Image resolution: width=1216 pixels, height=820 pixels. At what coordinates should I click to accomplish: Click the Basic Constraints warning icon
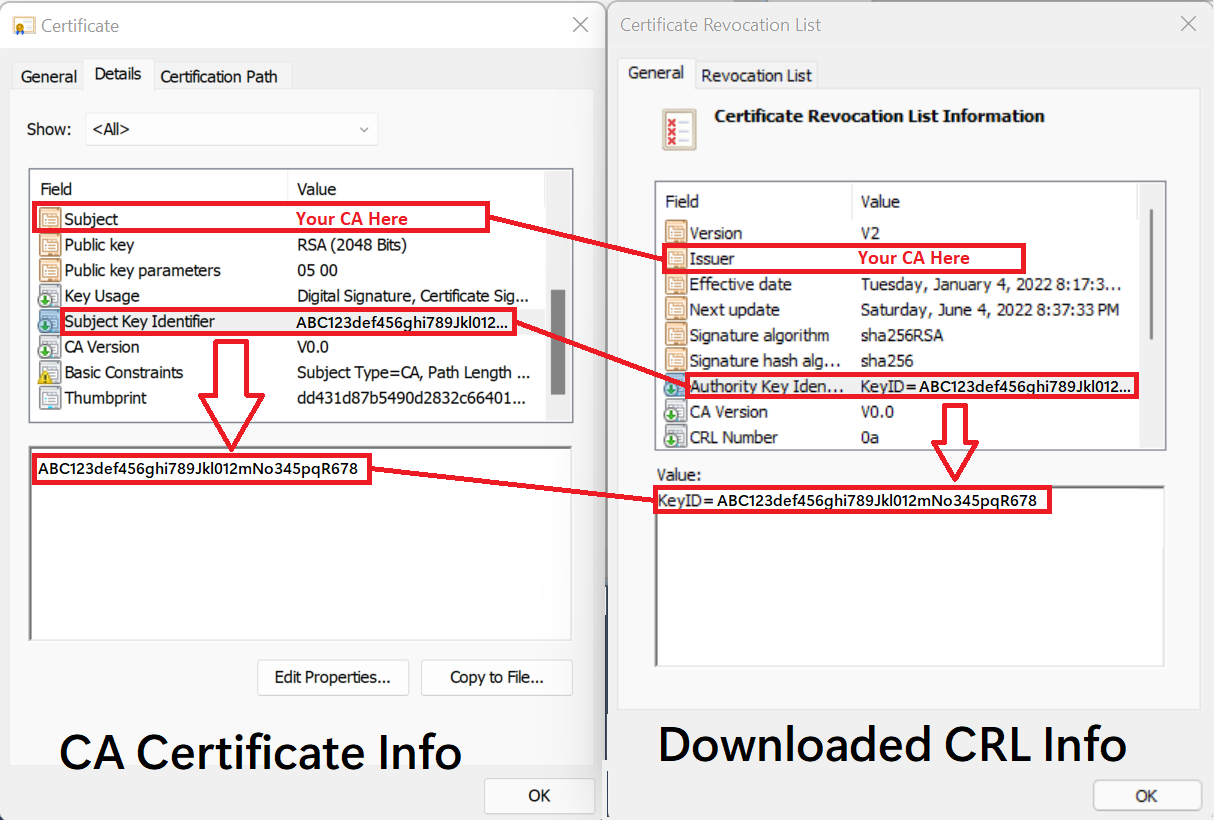pyautogui.click(x=50, y=373)
